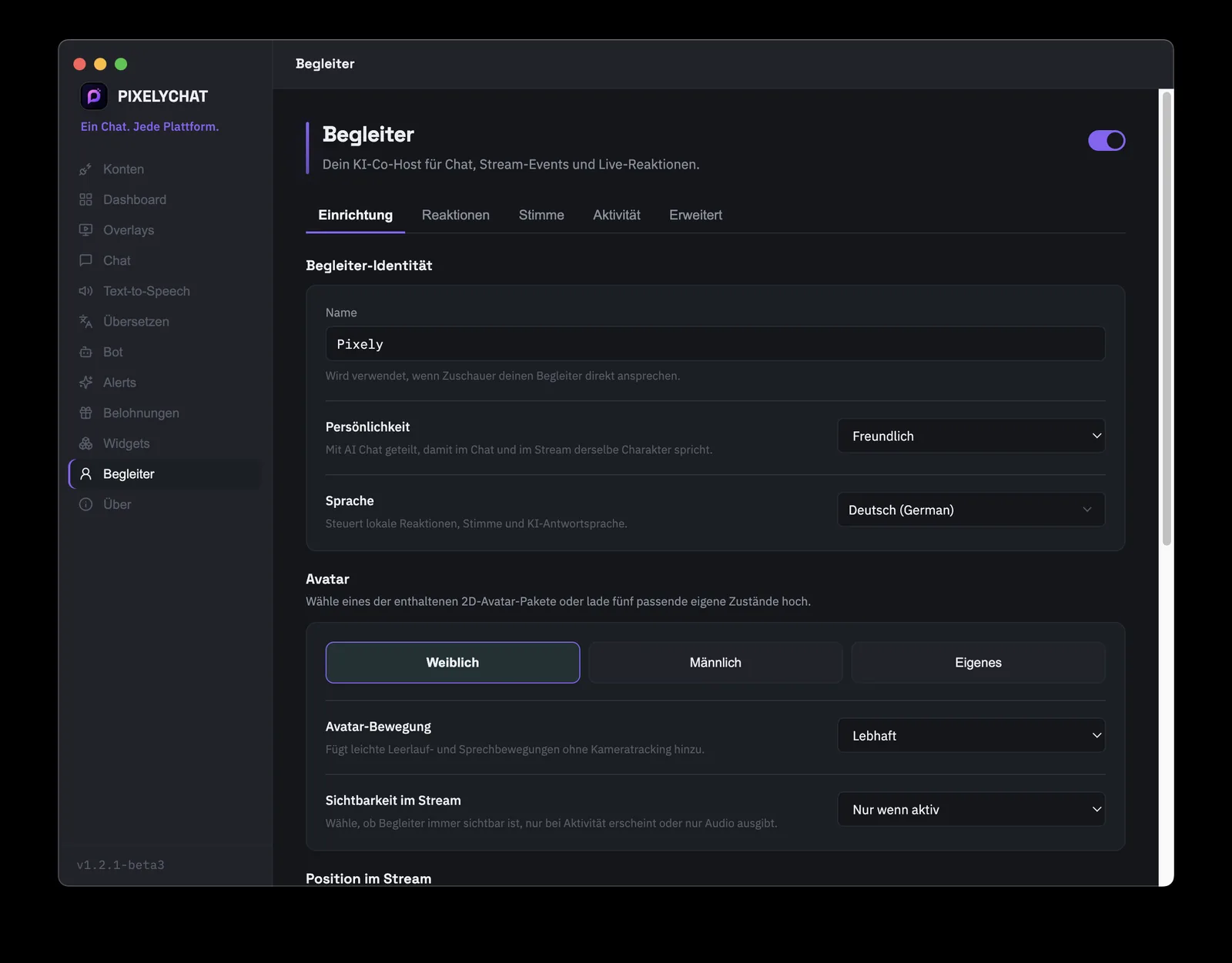The height and width of the screenshot is (963, 1232).
Task: Click the Text-to-Speech speaker icon
Action: pos(85,291)
